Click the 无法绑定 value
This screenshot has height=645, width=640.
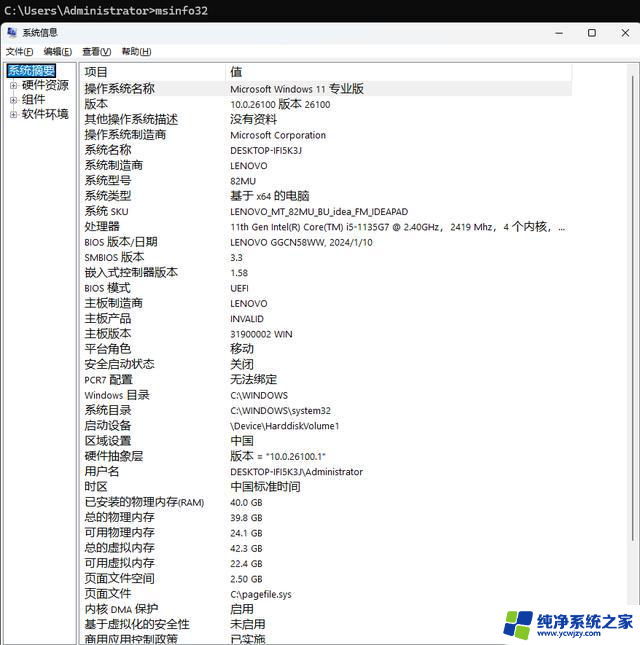tap(253, 379)
